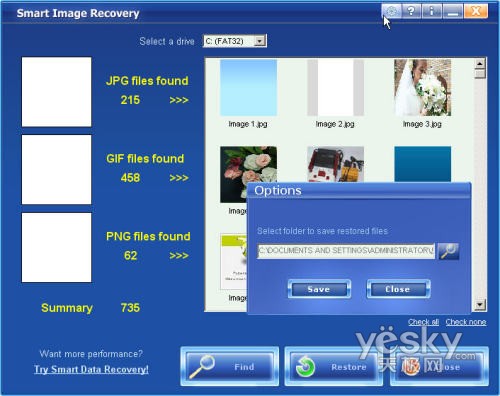
Task: Browse folder with magnifier icon in Options
Action: [448, 251]
